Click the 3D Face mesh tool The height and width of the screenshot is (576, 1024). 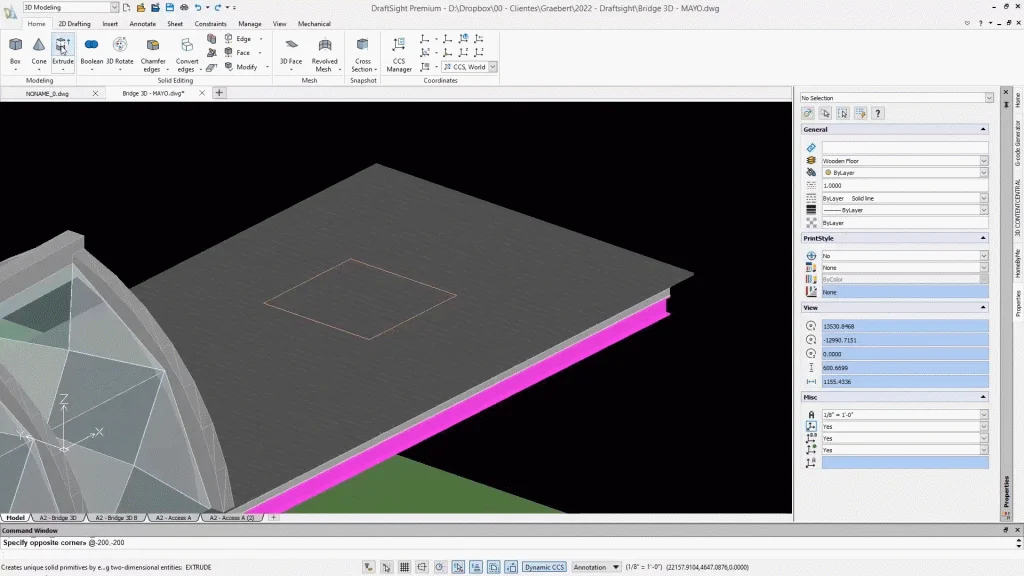[291, 51]
